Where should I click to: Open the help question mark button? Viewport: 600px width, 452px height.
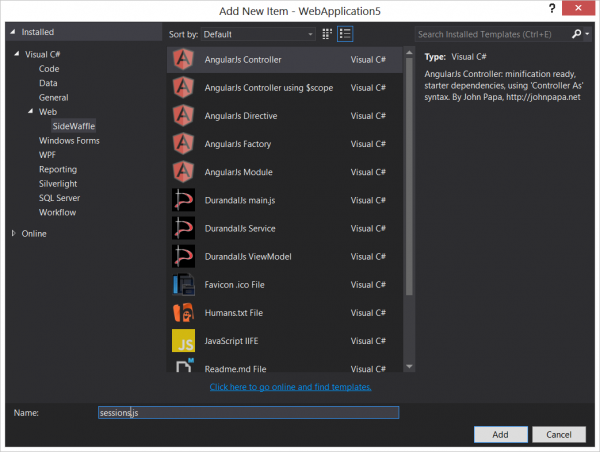(x=551, y=8)
